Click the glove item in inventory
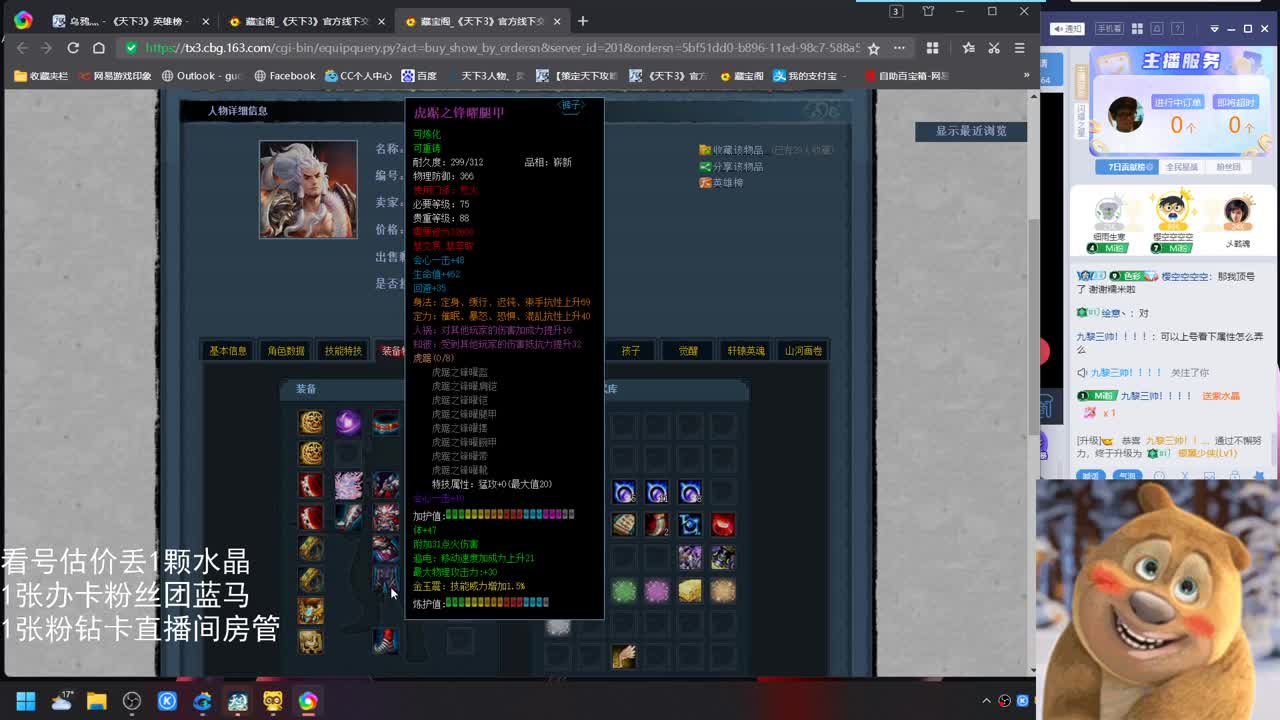This screenshot has height=720, width=1280. pos(624,656)
